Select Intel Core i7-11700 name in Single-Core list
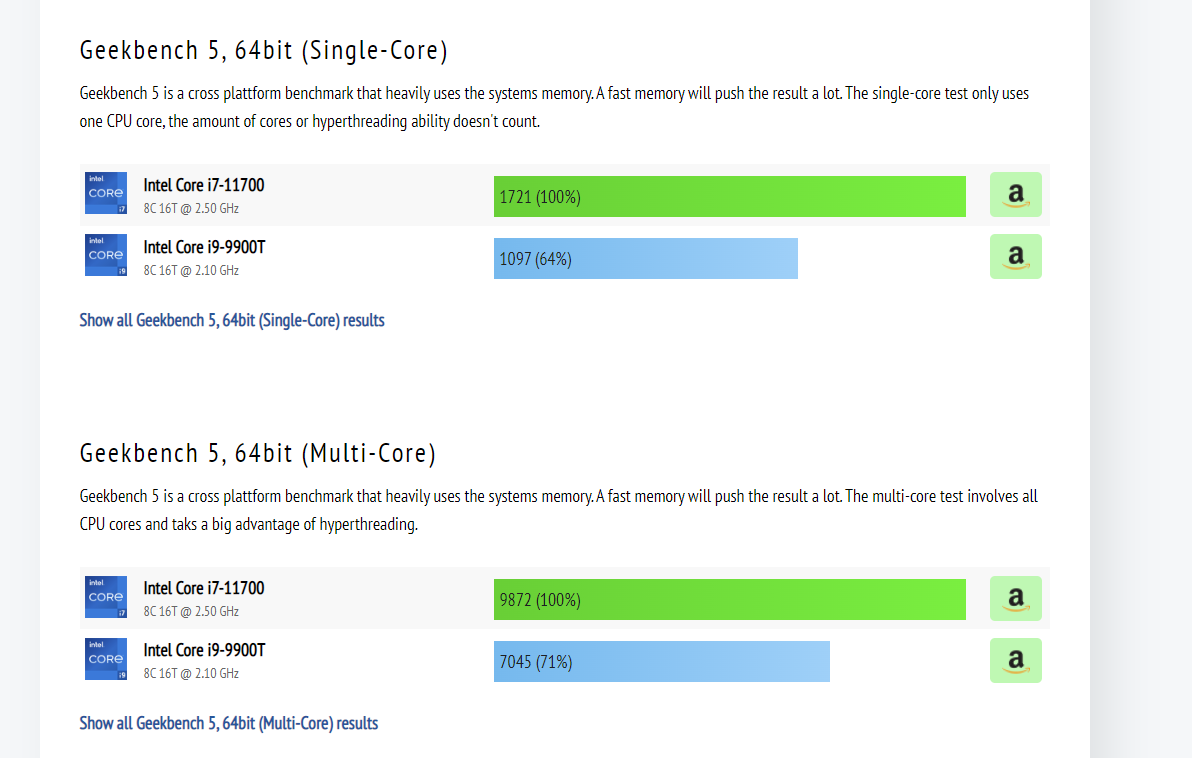Viewport: 1192px width, 758px height. 204,186
